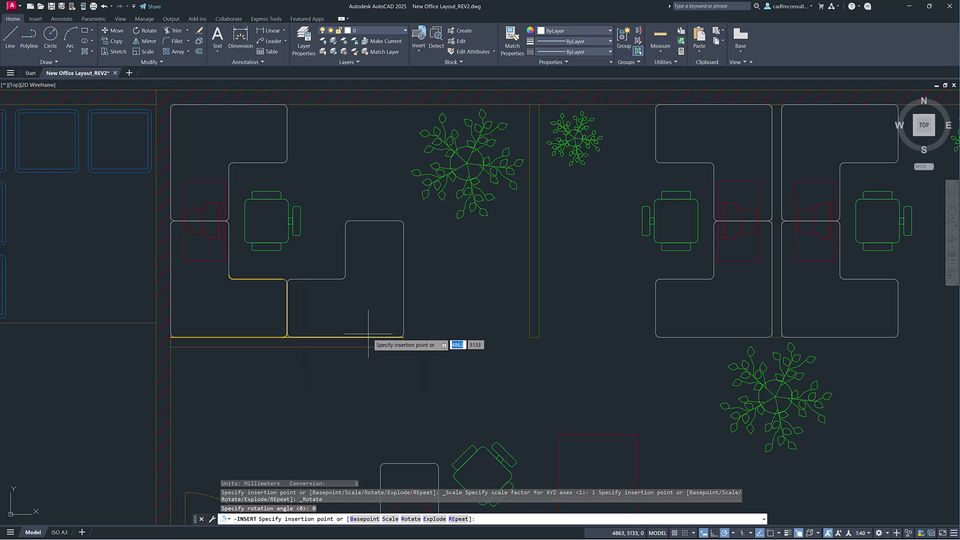Click Make Current layer button

pos(381,41)
